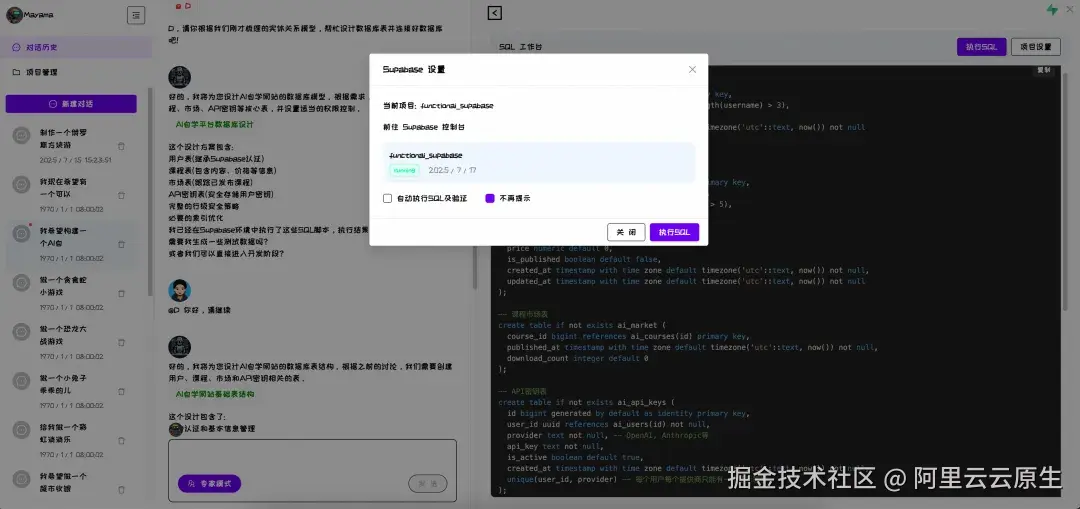Click the conversation list scrollbar in the sidebar
The image size is (1080, 509).
tap(149, 193)
